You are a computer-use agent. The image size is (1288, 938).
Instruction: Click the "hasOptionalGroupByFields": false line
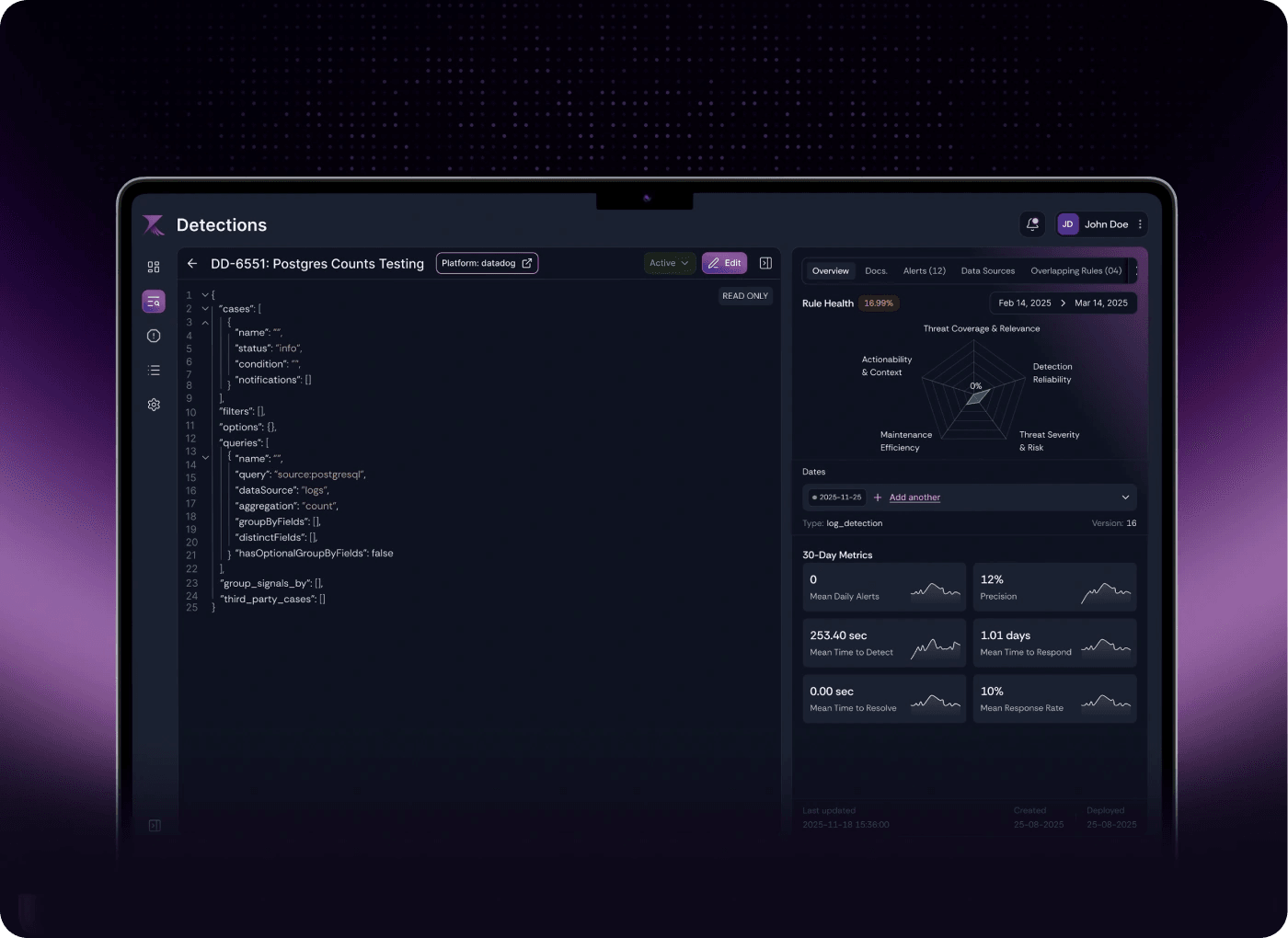pos(315,554)
